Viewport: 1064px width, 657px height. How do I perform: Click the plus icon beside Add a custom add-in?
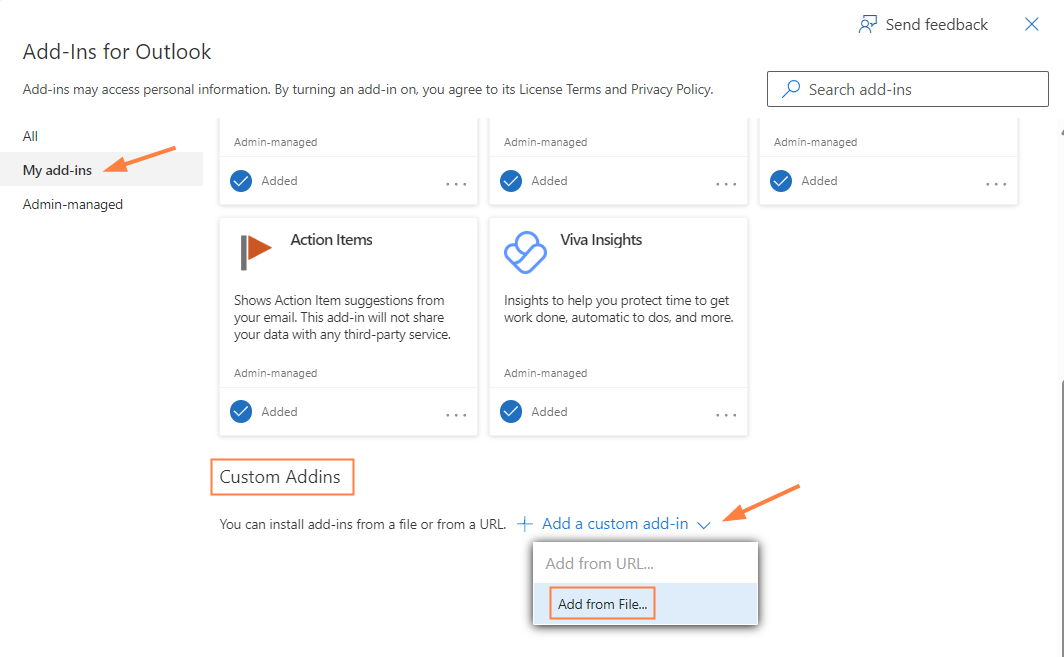pyautogui.click(x=525, y=524)
